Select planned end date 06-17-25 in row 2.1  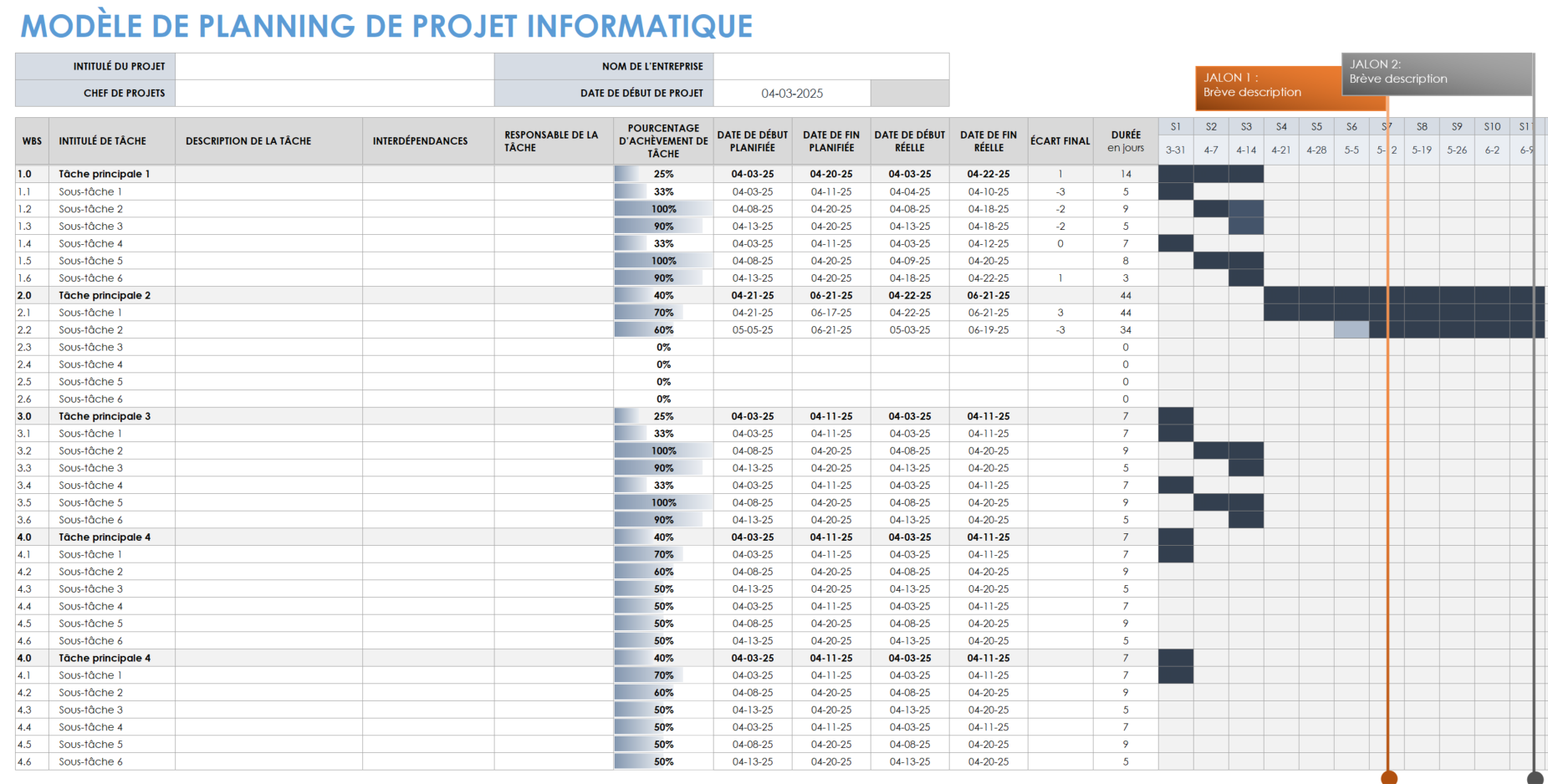click(x=831, y=313)
